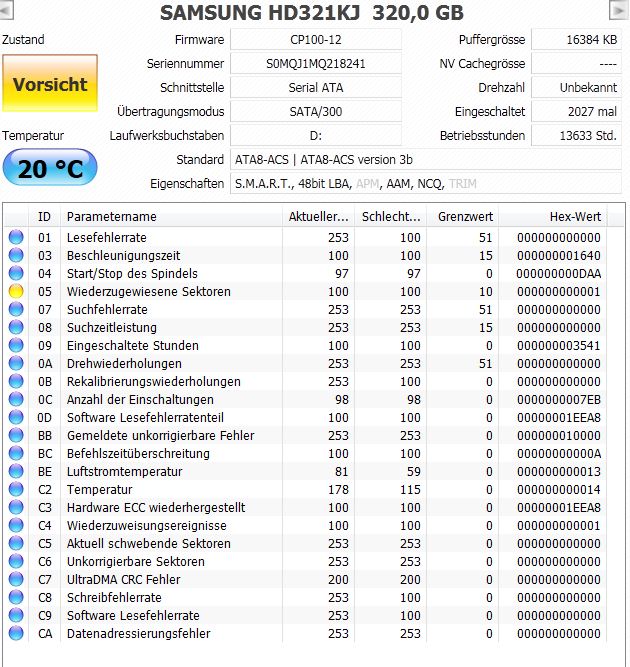630x667 pixels.
Task: Click blue status icon for Gemeldete unkorrigierbare Fehler
Action: coord(16,435)
